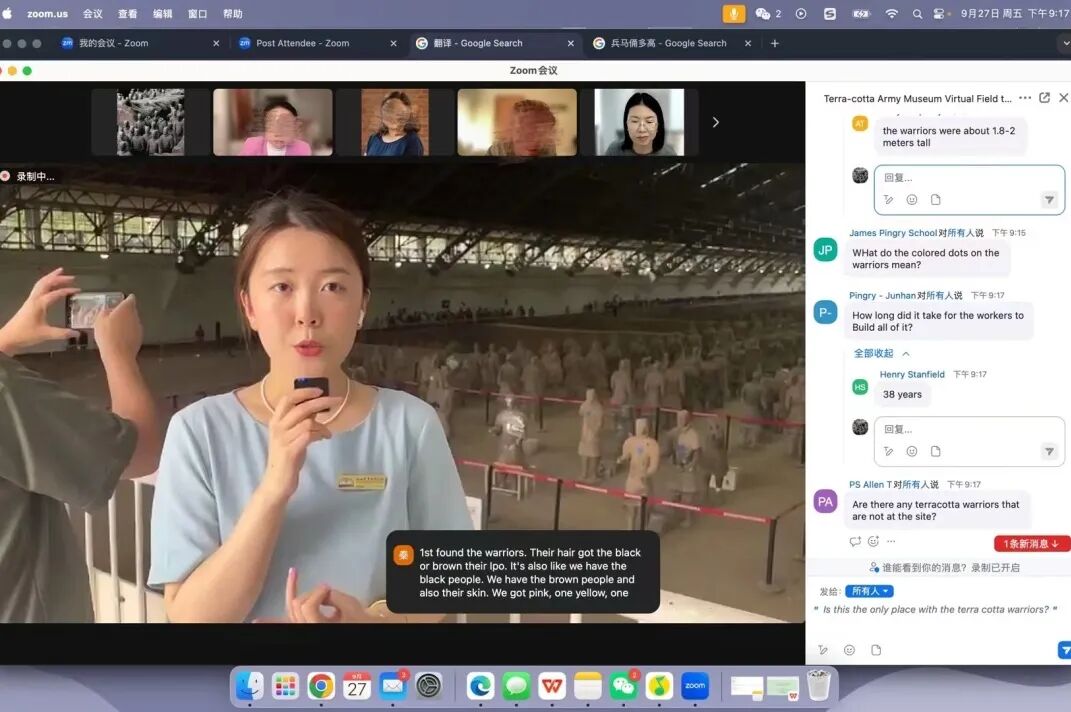Image resolution: width=1071 pixels, height=712 pixels.
Task: Select the terracotta warriors participant thumbnail
Action: pos(150,122)
